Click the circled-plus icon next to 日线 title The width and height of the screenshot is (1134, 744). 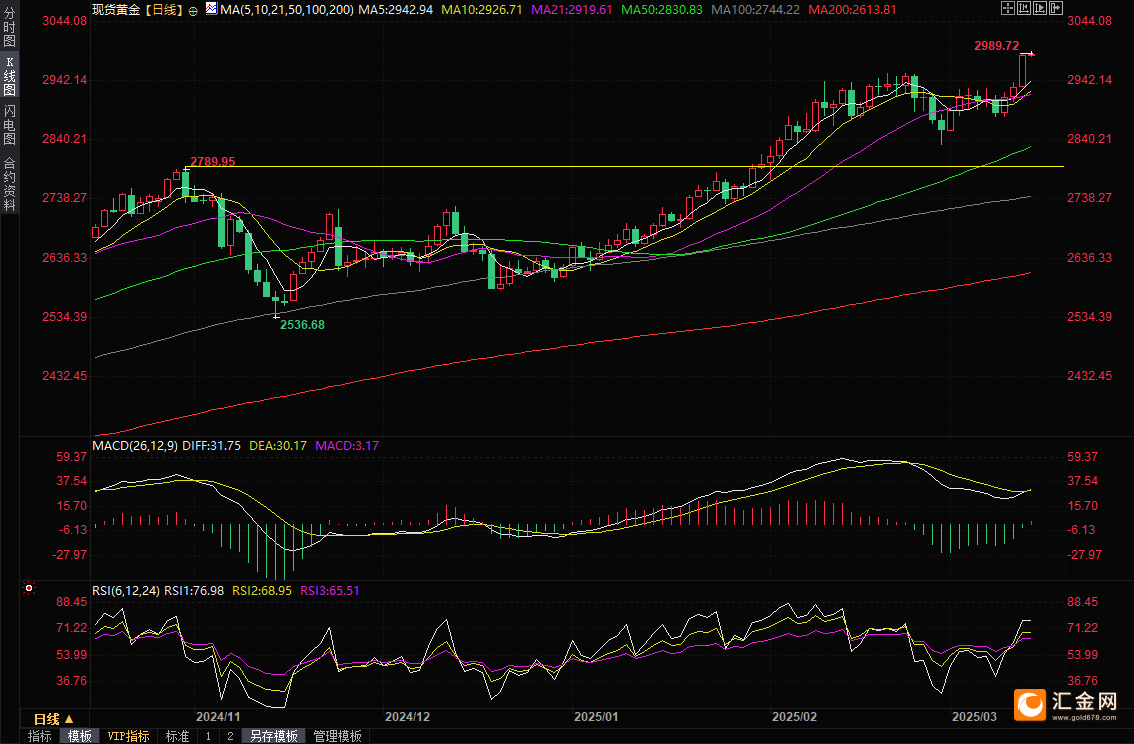(193, 11)
